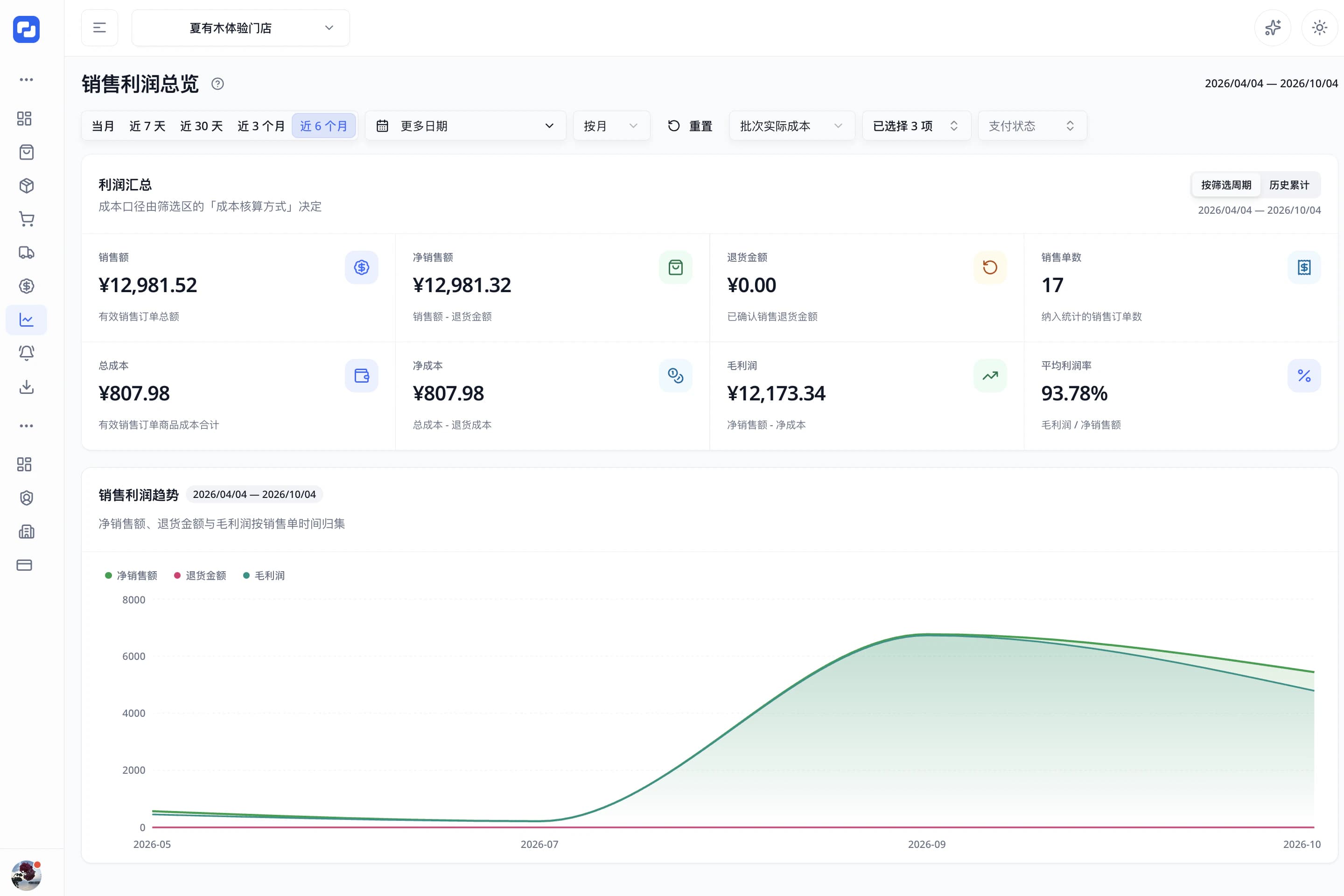The width and height of the screenshot is (1344, 896).
Task: Open the shopping cart sidebar icon
Action: pyautogui.click(x=26, y=219)
